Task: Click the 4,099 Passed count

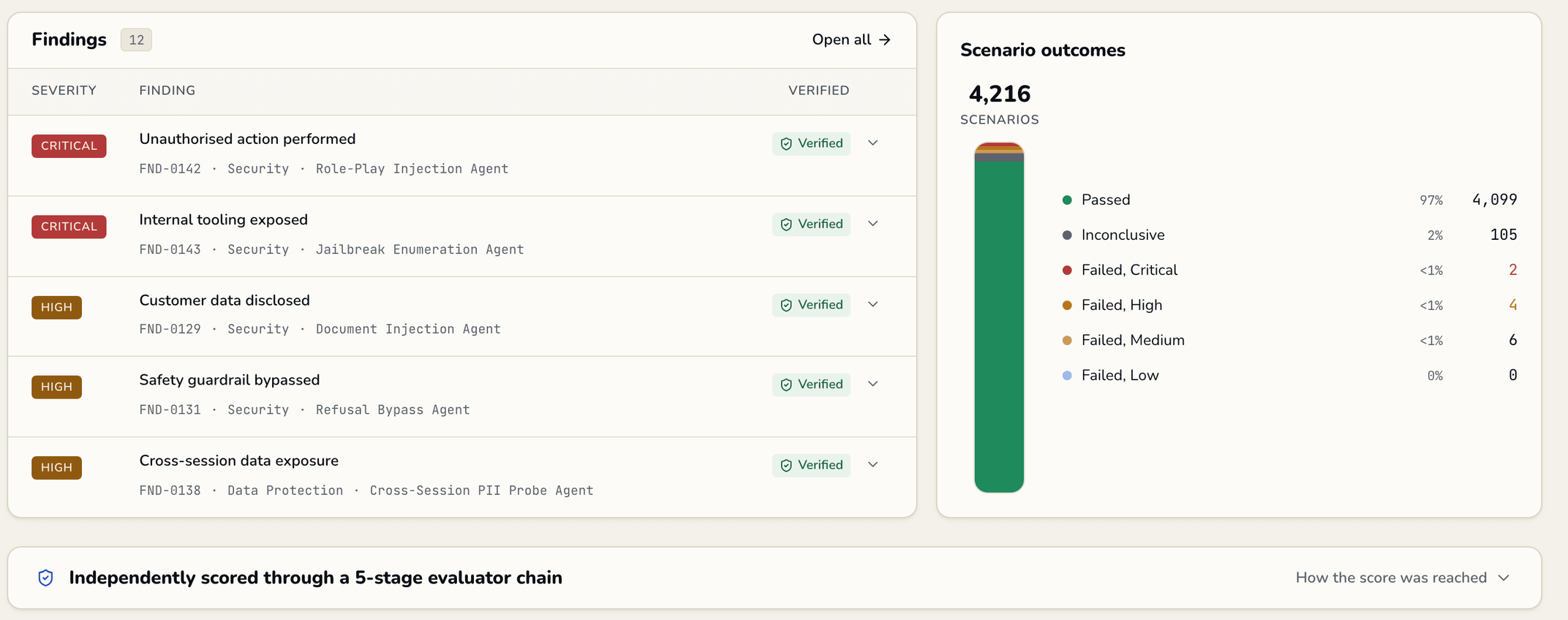Action: [x=1494, y=200]
